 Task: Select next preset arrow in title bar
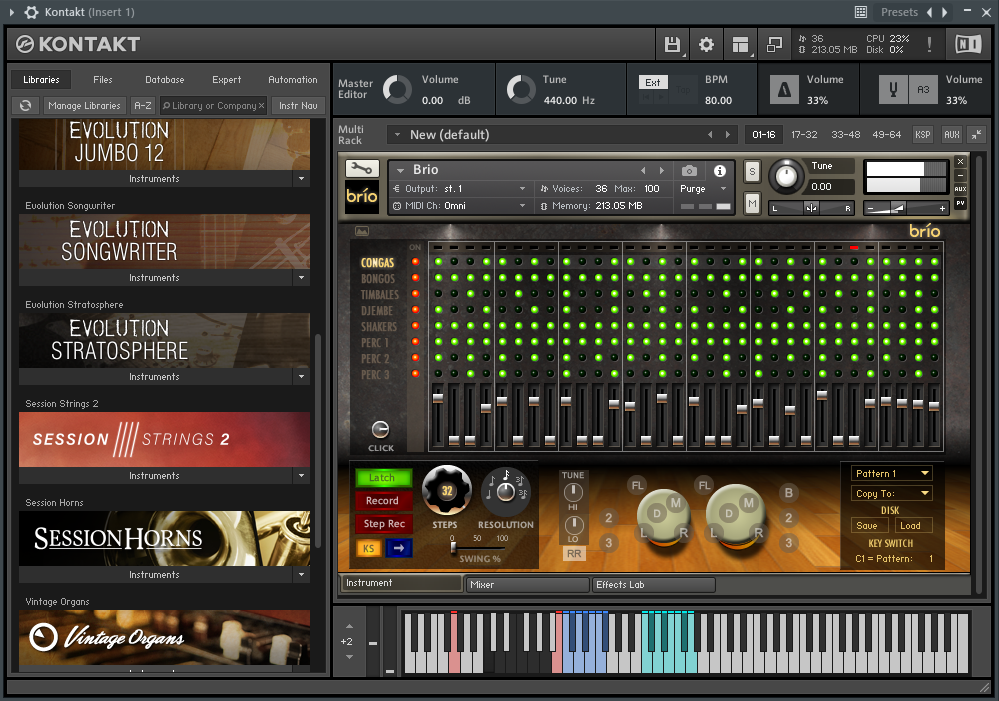click(x=945, y=12)
